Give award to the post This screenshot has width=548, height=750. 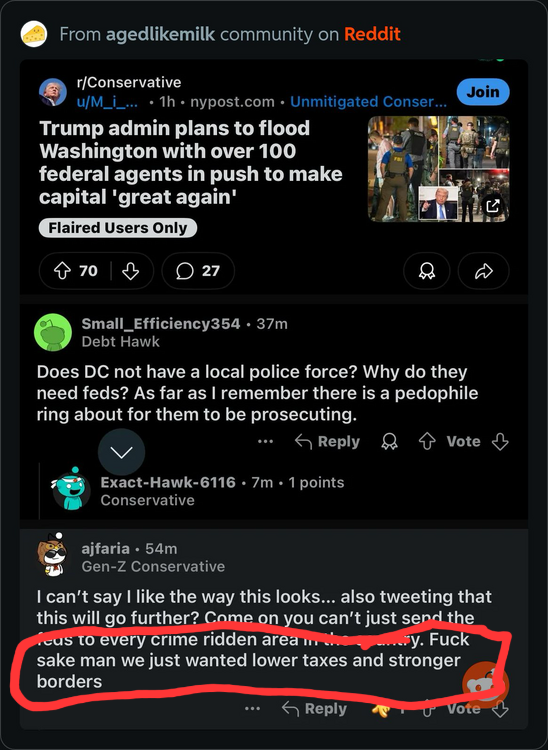tap(427, 271)
